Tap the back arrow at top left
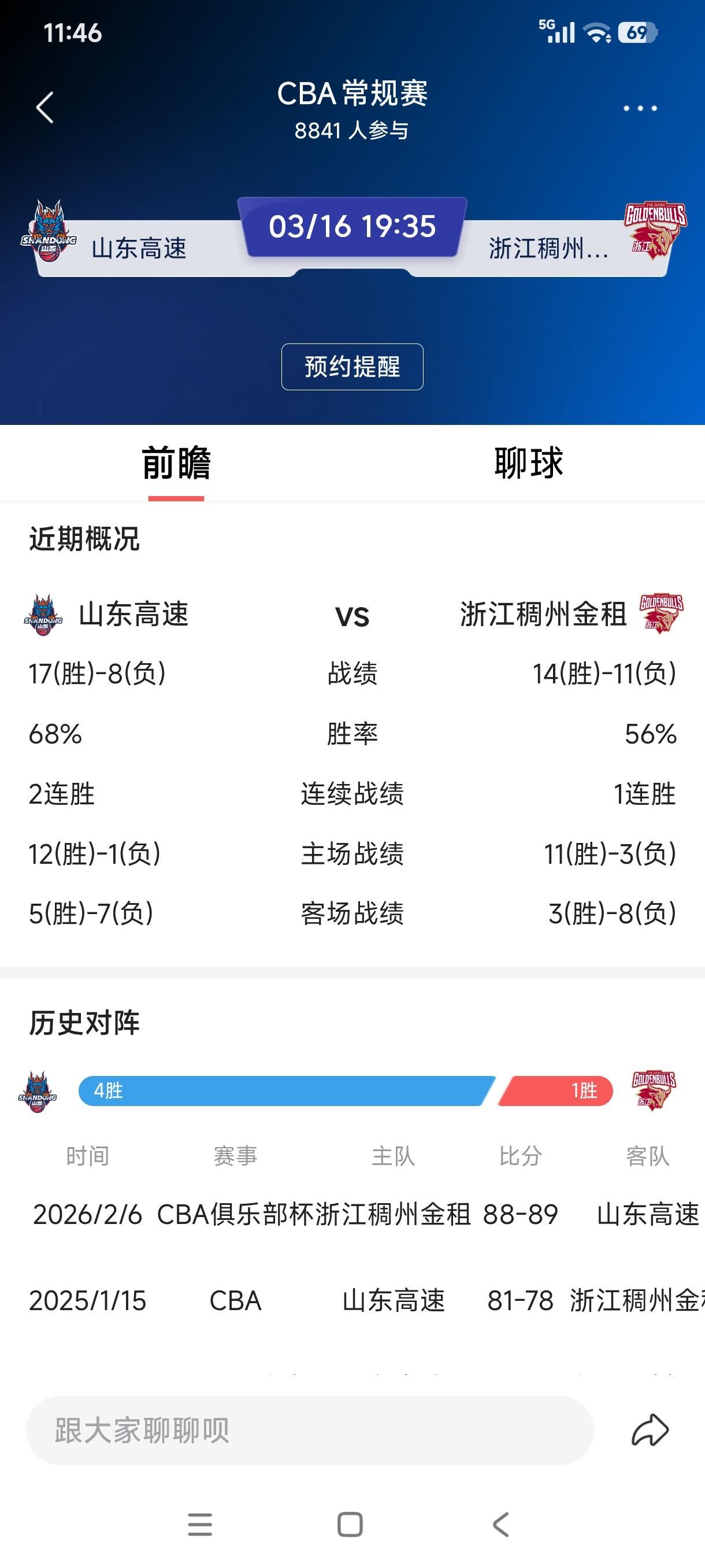Screen dimensions: 705x1568 pos(43,107)
